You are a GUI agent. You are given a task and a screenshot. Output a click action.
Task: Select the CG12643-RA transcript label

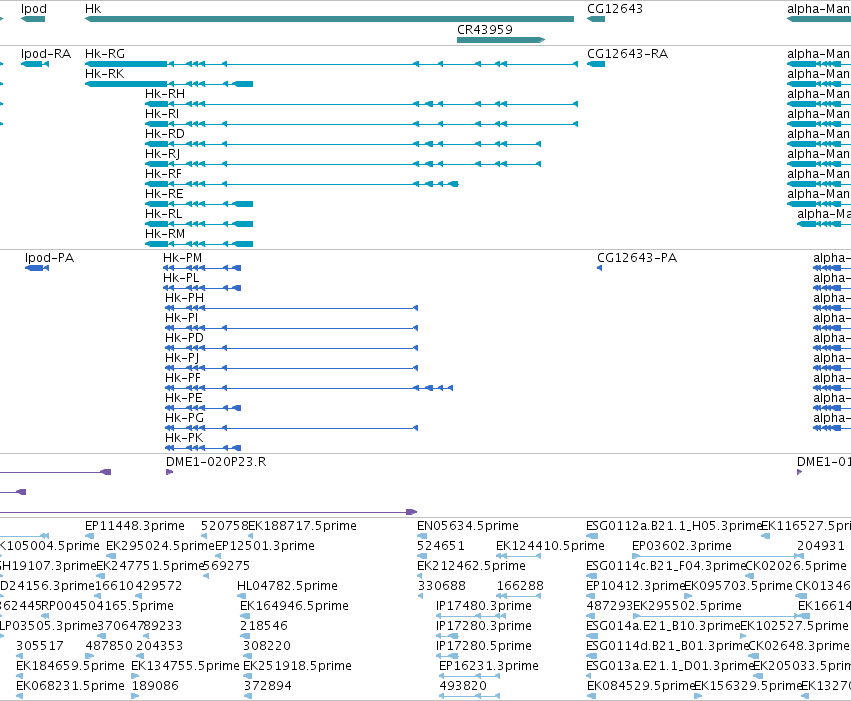tap(627, 54)
